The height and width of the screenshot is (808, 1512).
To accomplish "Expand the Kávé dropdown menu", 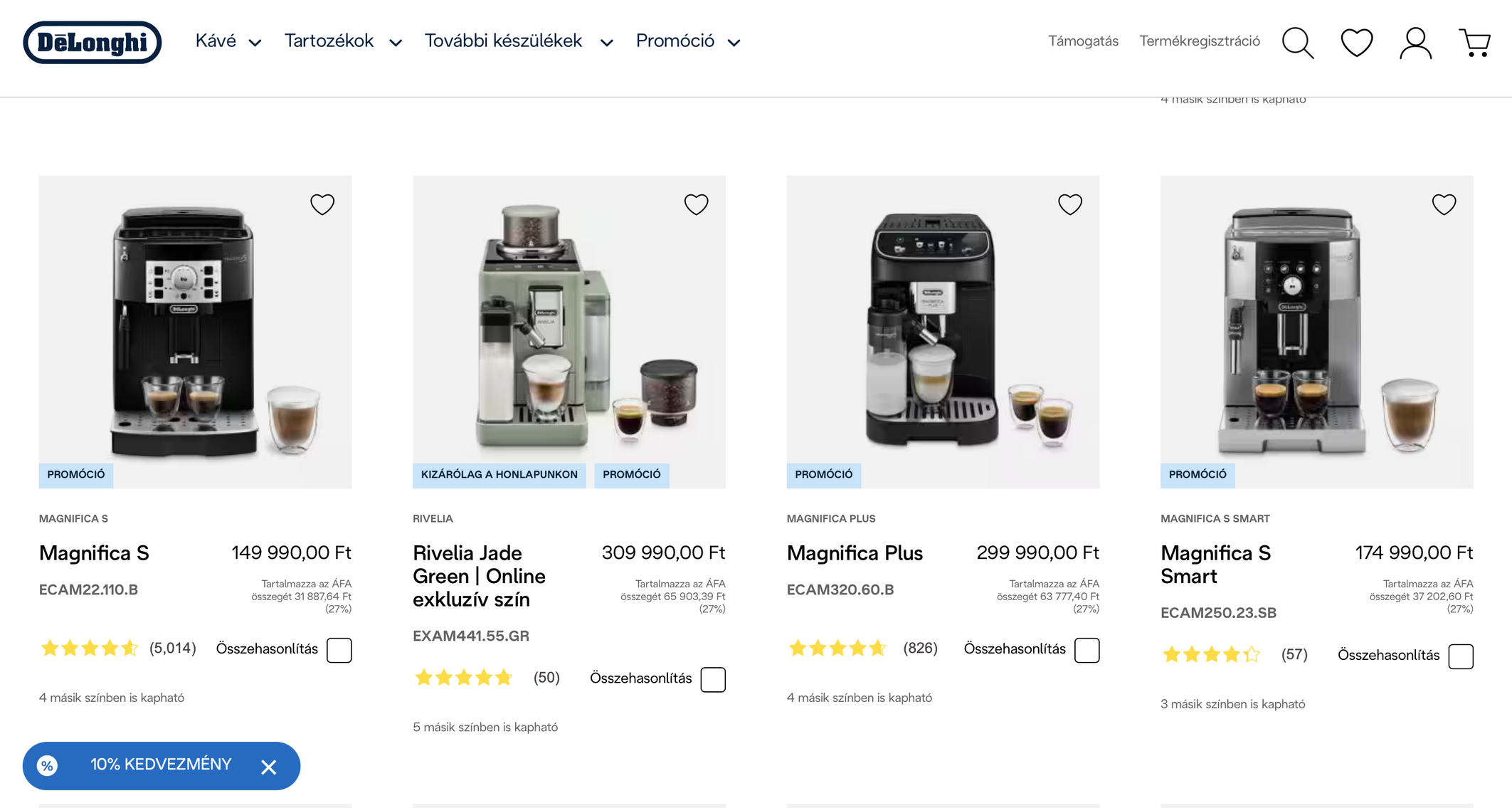I will click(228, 41).
